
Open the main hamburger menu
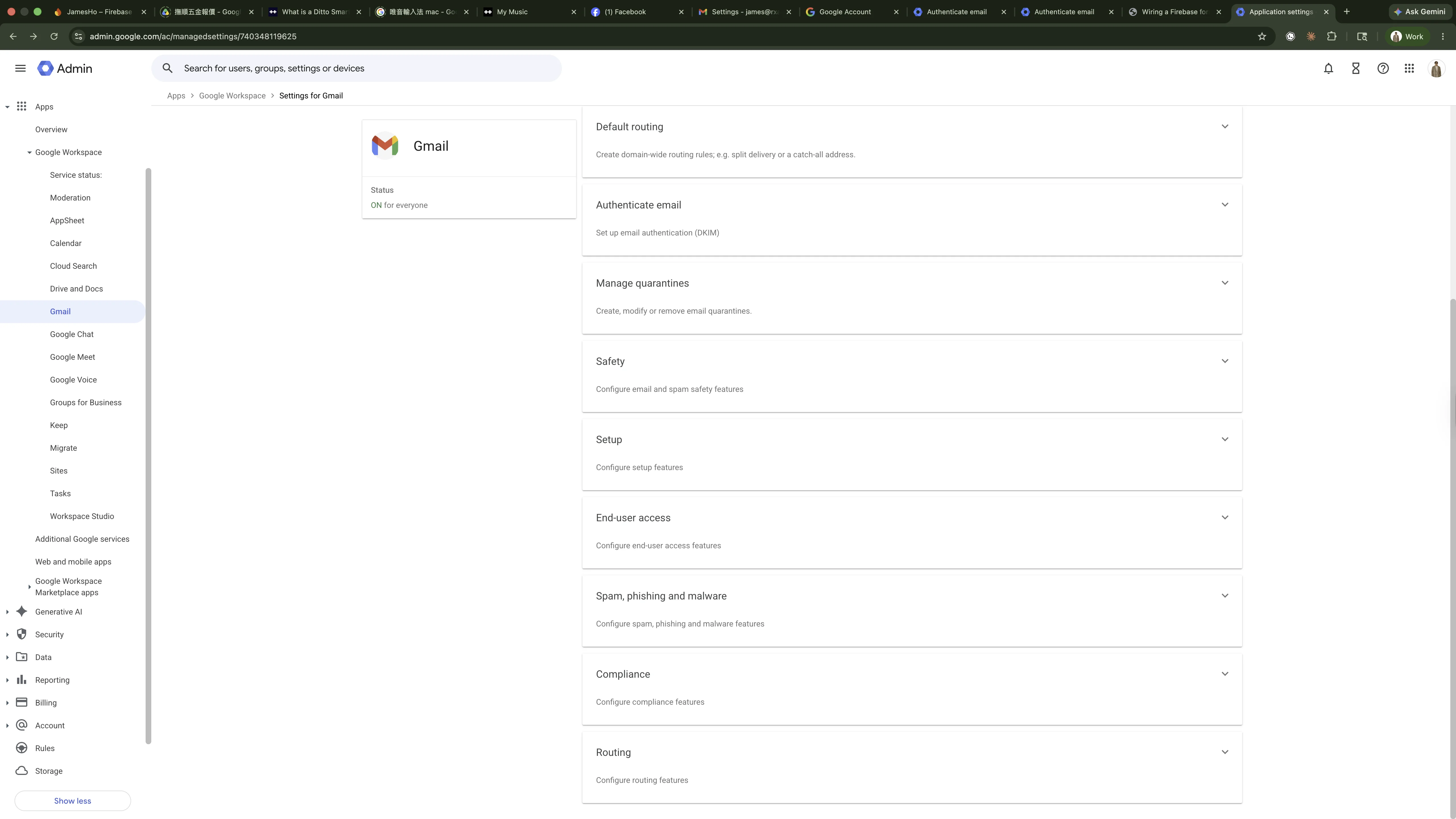tap(20, 68)
